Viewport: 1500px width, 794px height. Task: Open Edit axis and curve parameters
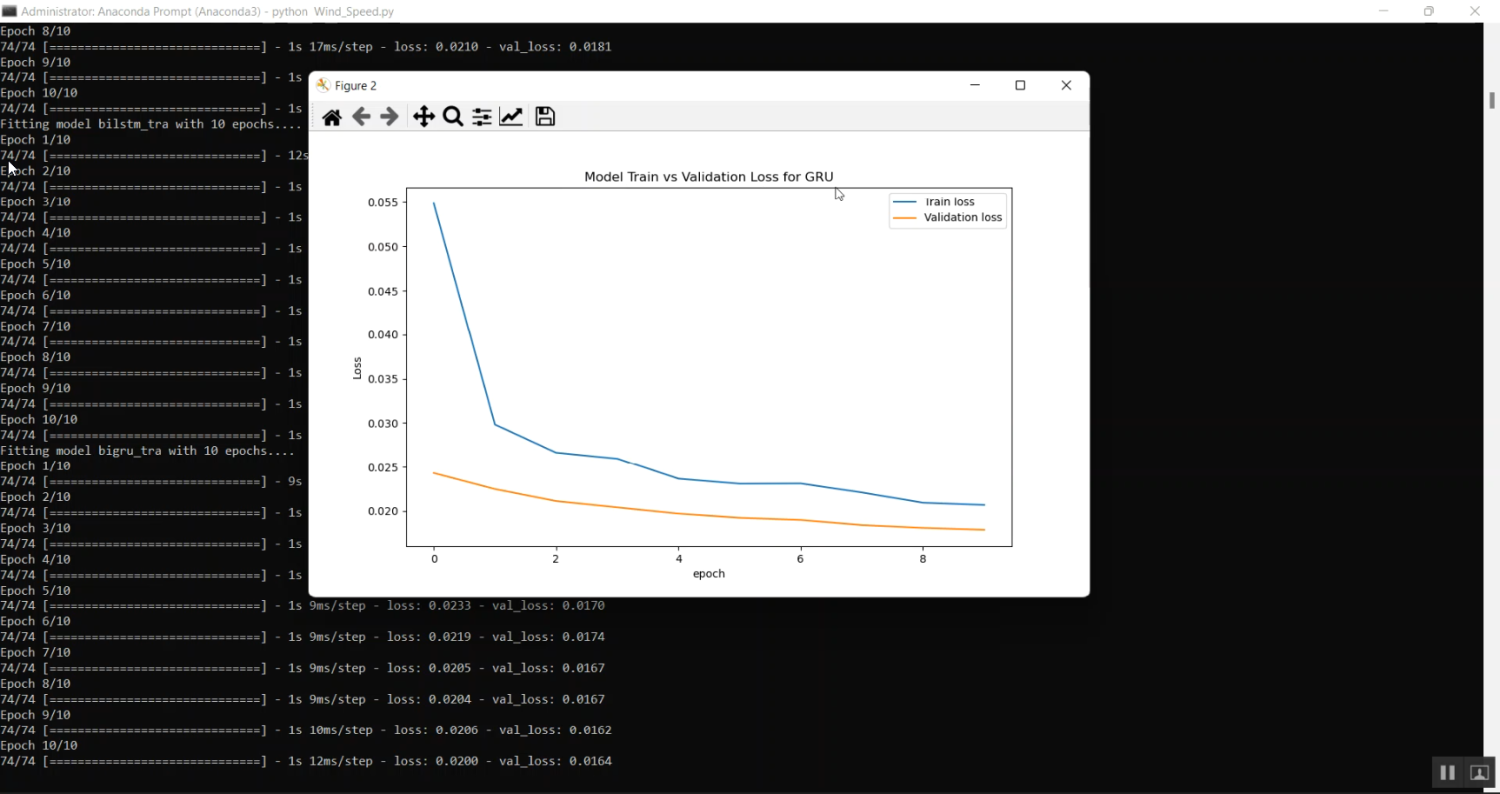click(x=511, y=117)
